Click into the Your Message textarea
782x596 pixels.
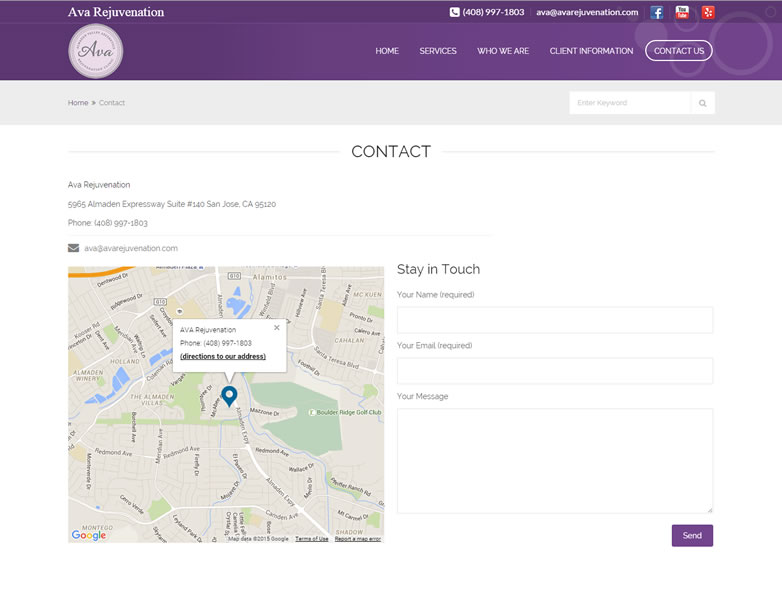tap(555, 460)
